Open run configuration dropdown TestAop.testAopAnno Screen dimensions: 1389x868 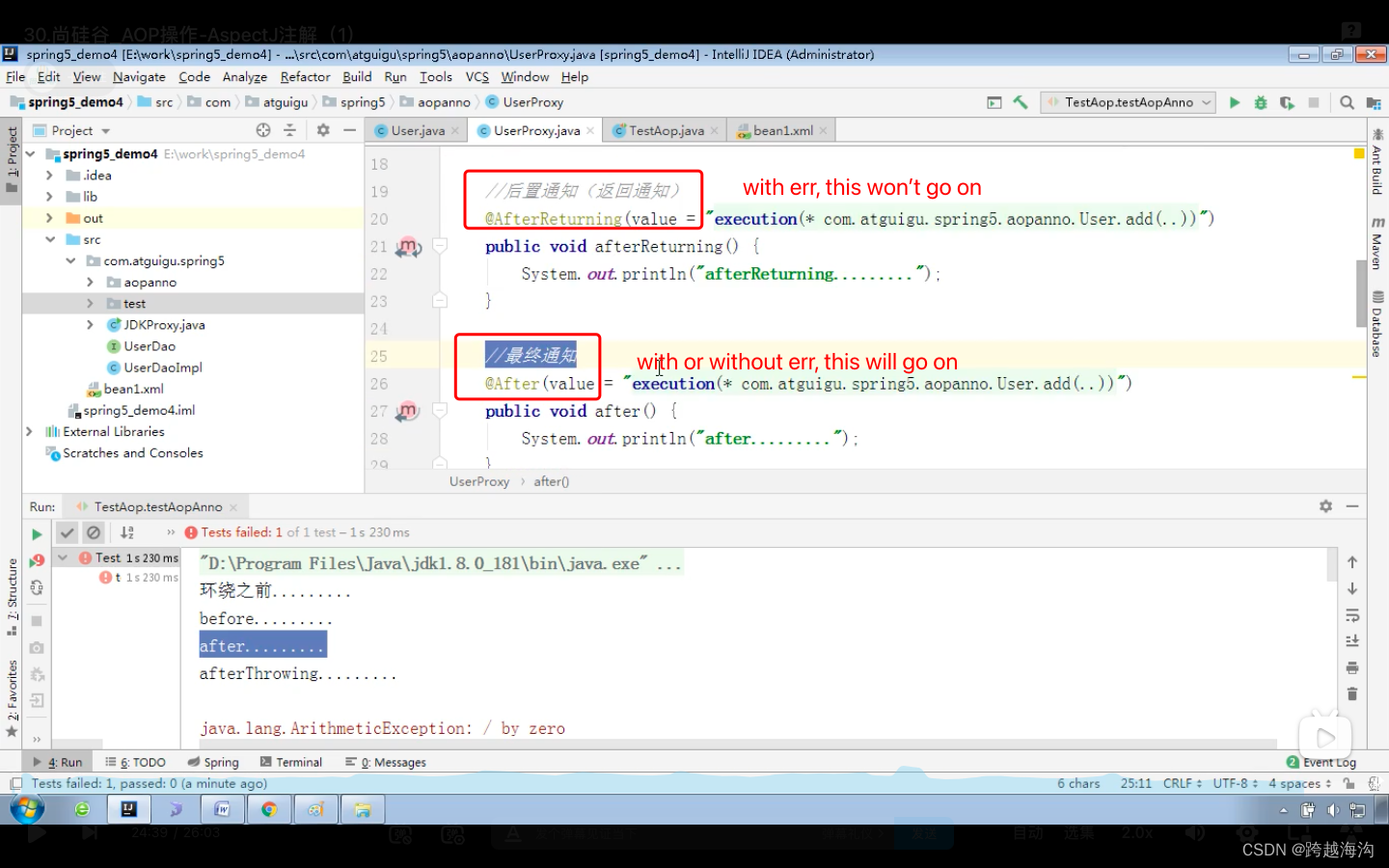pyautogui.click(x=1128, y=102)
